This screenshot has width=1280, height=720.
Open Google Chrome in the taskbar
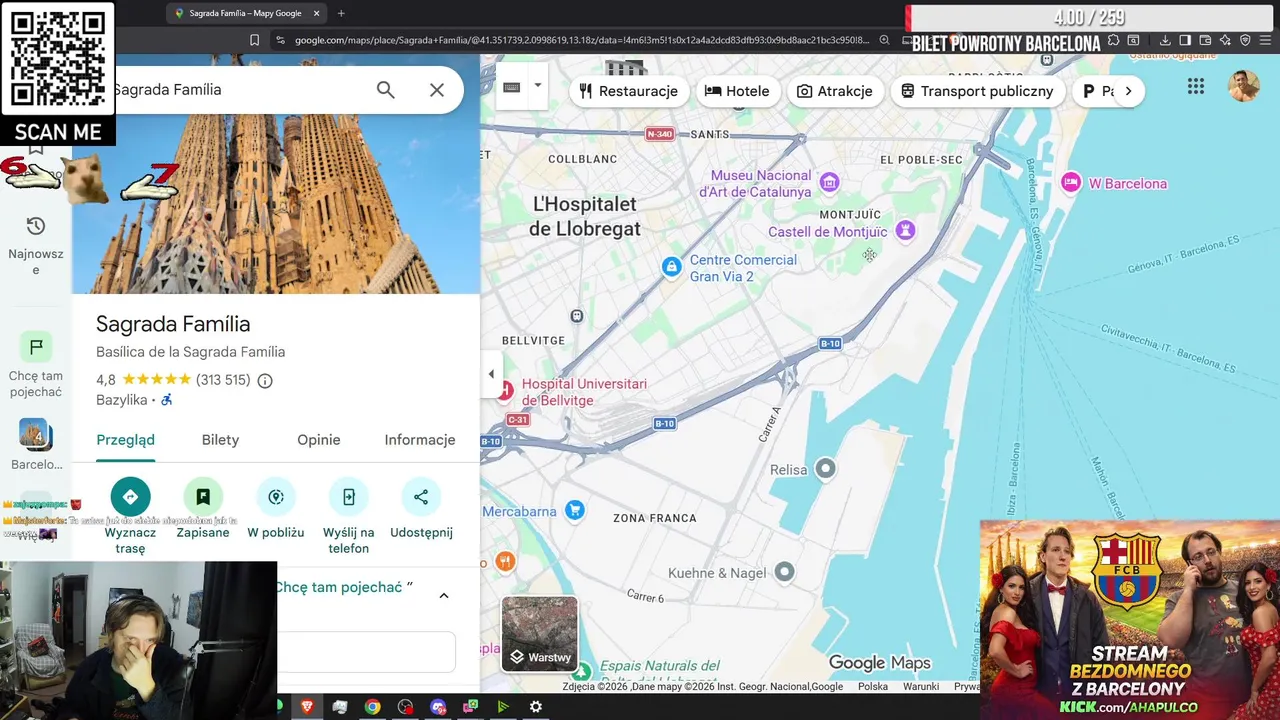[x=372, y=707]
